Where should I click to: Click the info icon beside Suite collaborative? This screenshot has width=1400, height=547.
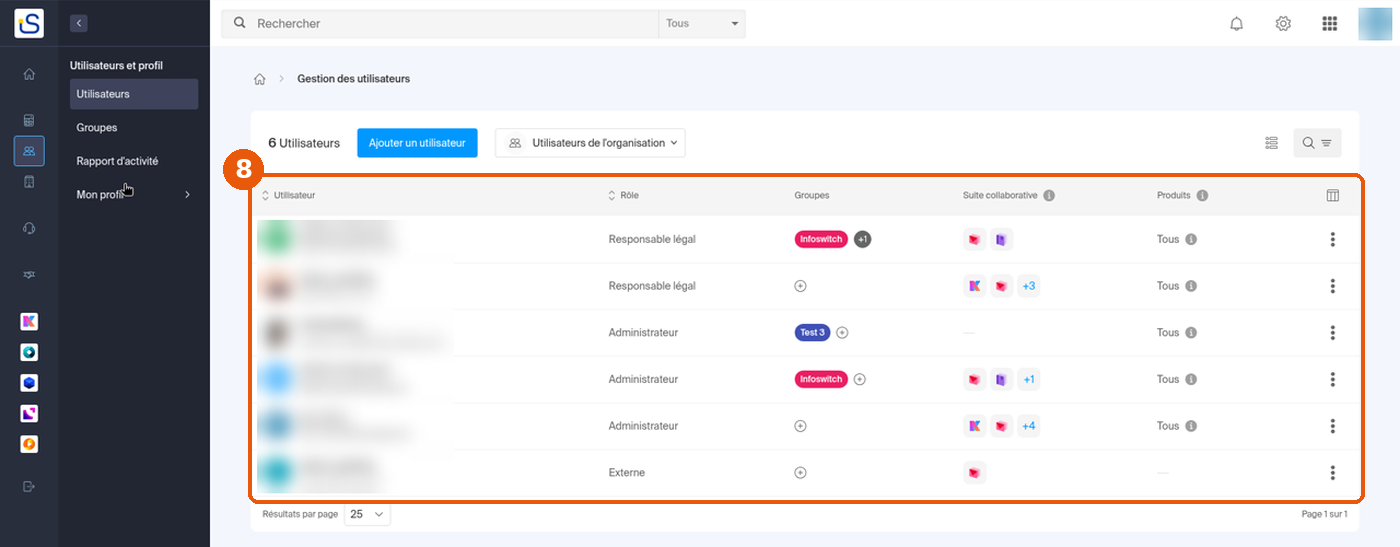[x=1049, y=195]
